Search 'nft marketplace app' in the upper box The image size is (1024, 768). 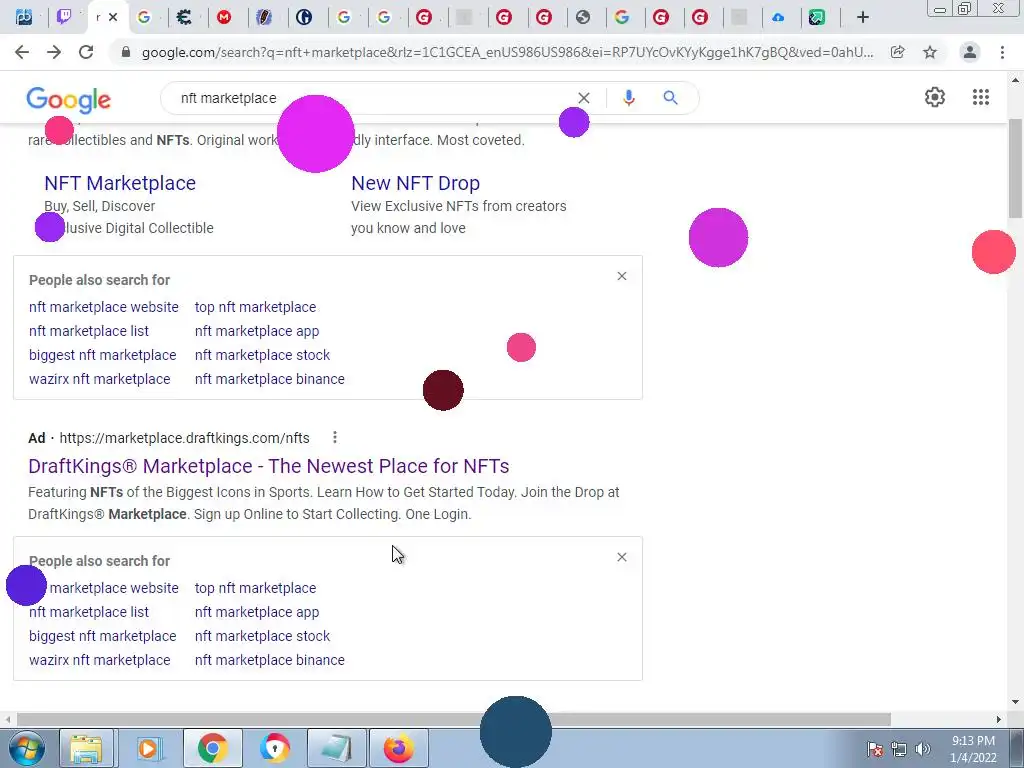(x=257, y=331)
